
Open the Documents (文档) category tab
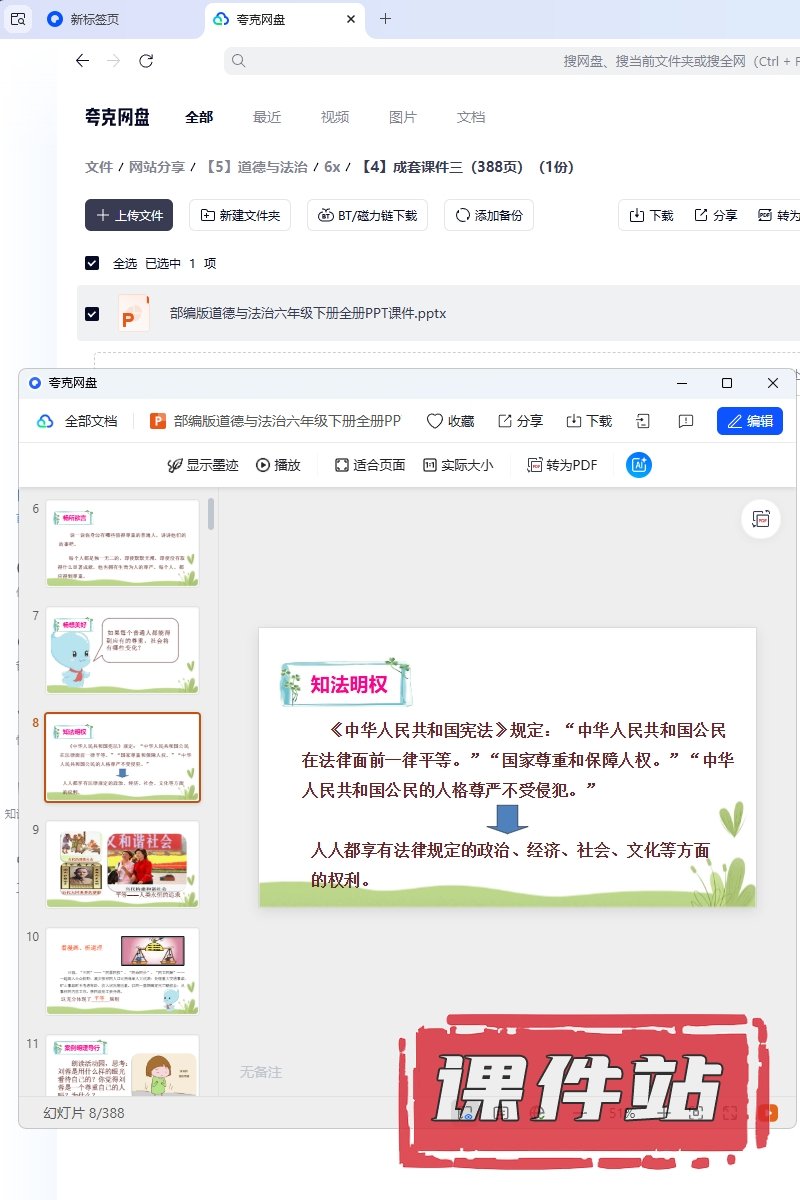(x=471, y=117)
